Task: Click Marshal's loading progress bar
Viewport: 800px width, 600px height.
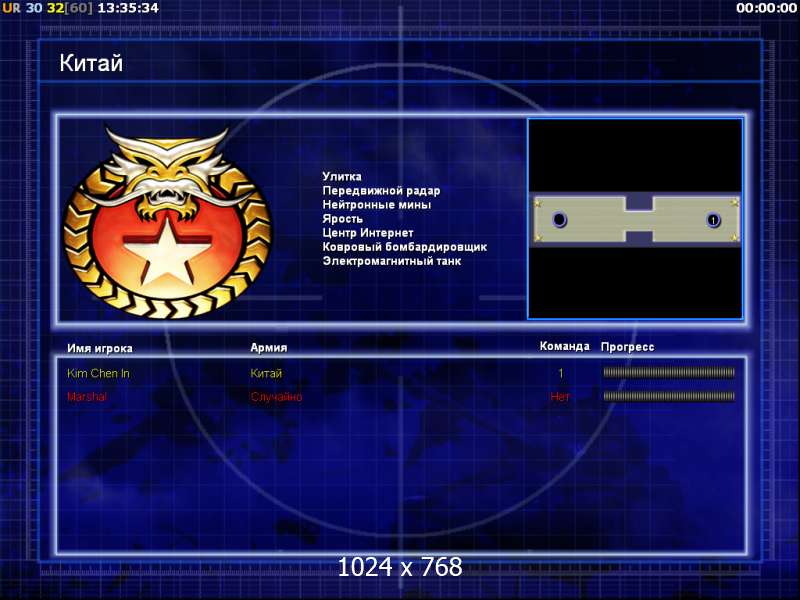Action: coord(669,396)
